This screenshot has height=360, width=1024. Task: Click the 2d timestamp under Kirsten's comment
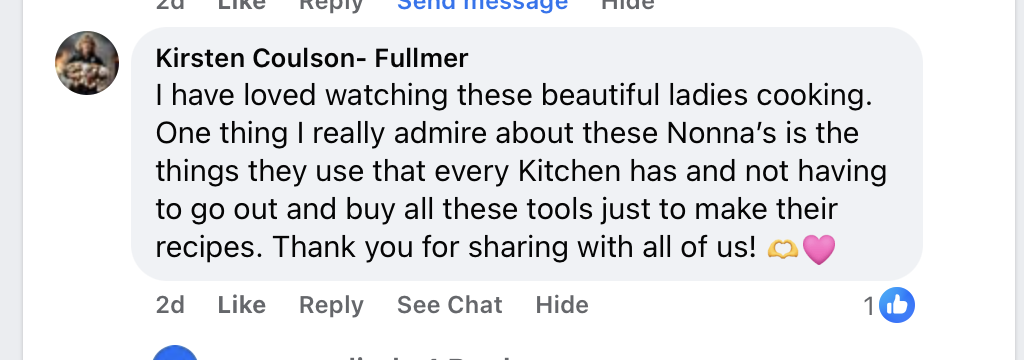170,305
